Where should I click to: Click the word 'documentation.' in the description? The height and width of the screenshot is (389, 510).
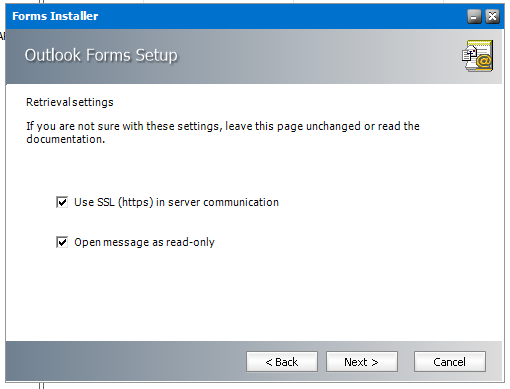(x=66, y=139)
